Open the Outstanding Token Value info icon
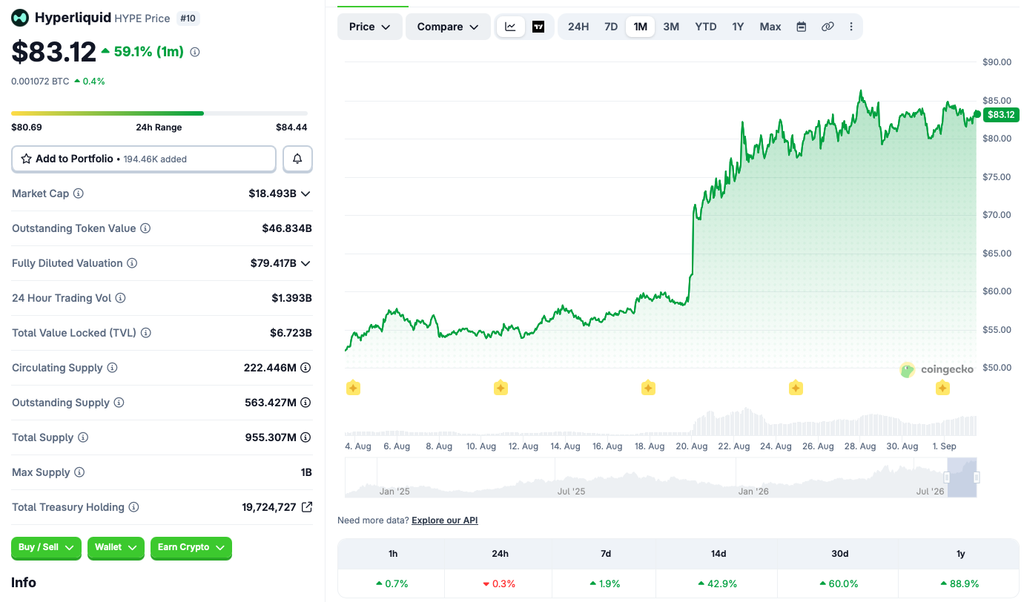This screenshot has width=1024, height=602. (146, 229)
